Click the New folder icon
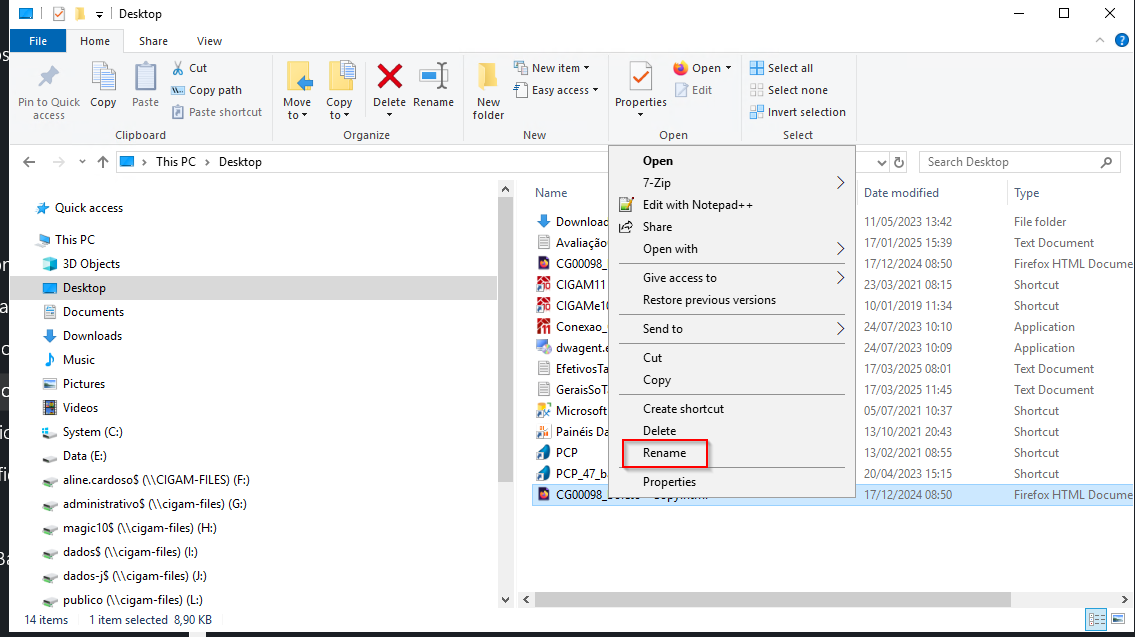 (488, 77)
